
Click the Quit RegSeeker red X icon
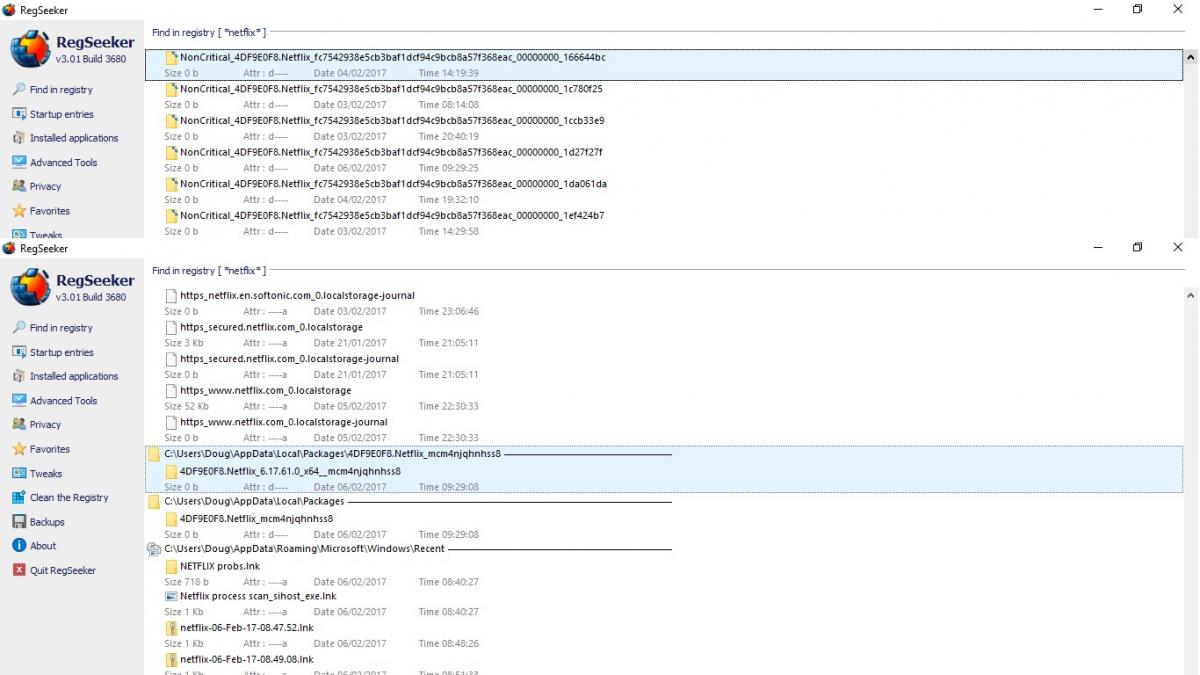(19, 570)
